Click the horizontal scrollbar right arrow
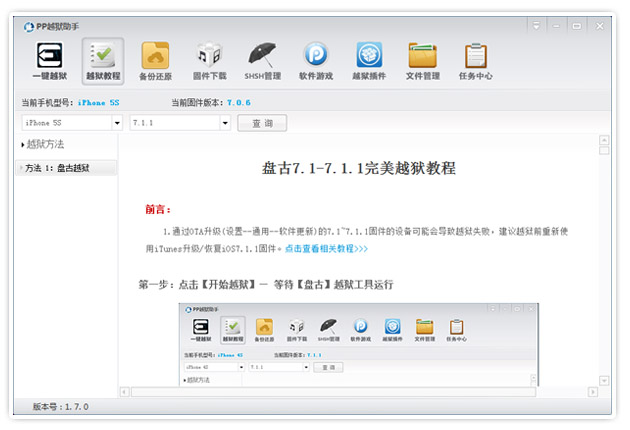630x430 pixels. pos(593,392)
